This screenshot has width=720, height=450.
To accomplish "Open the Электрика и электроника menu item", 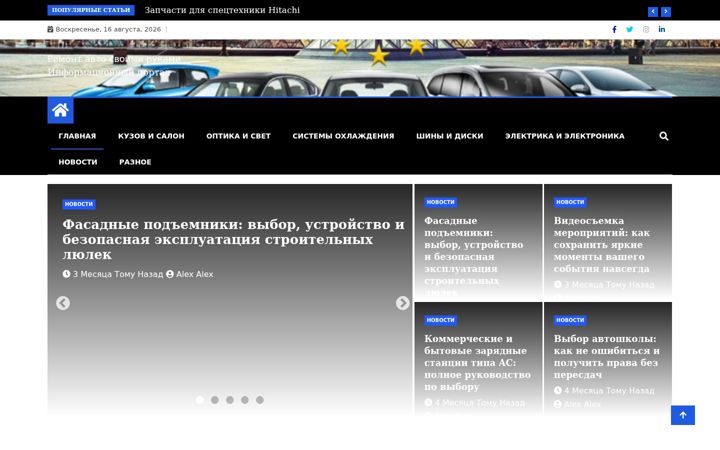I will [x=565, y=136].
